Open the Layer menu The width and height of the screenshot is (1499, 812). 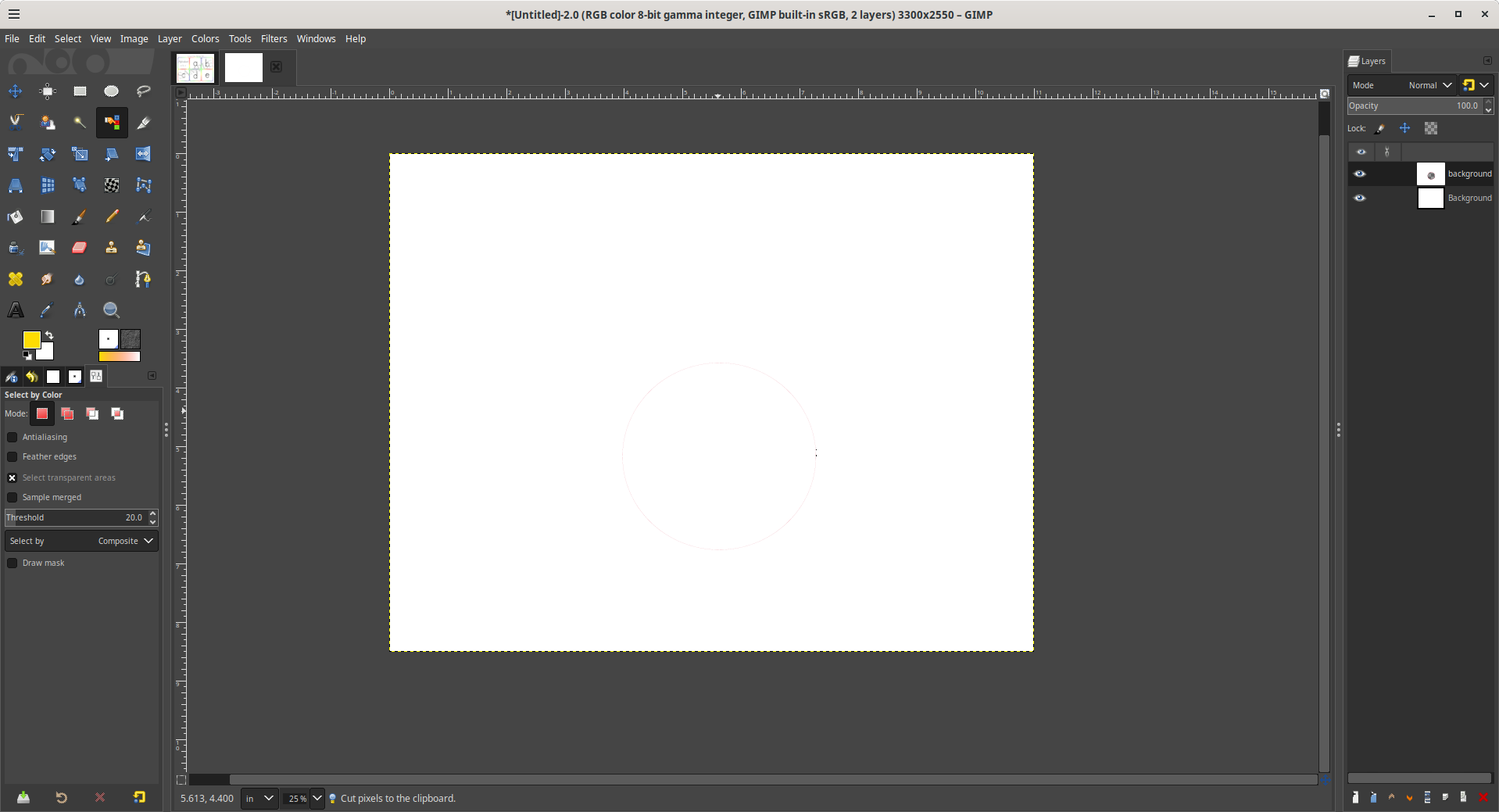click(170, 38)
